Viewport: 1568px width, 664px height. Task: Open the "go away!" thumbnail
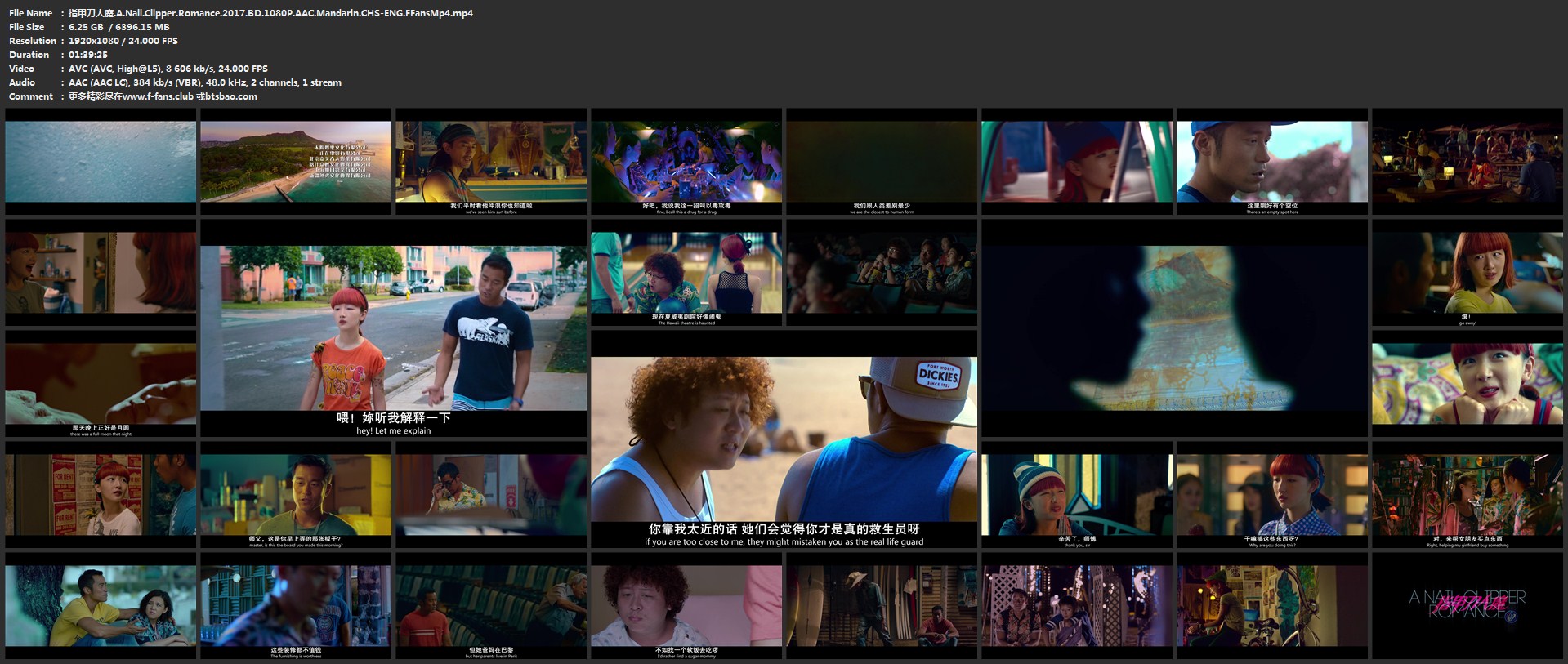pos(1467,272)
